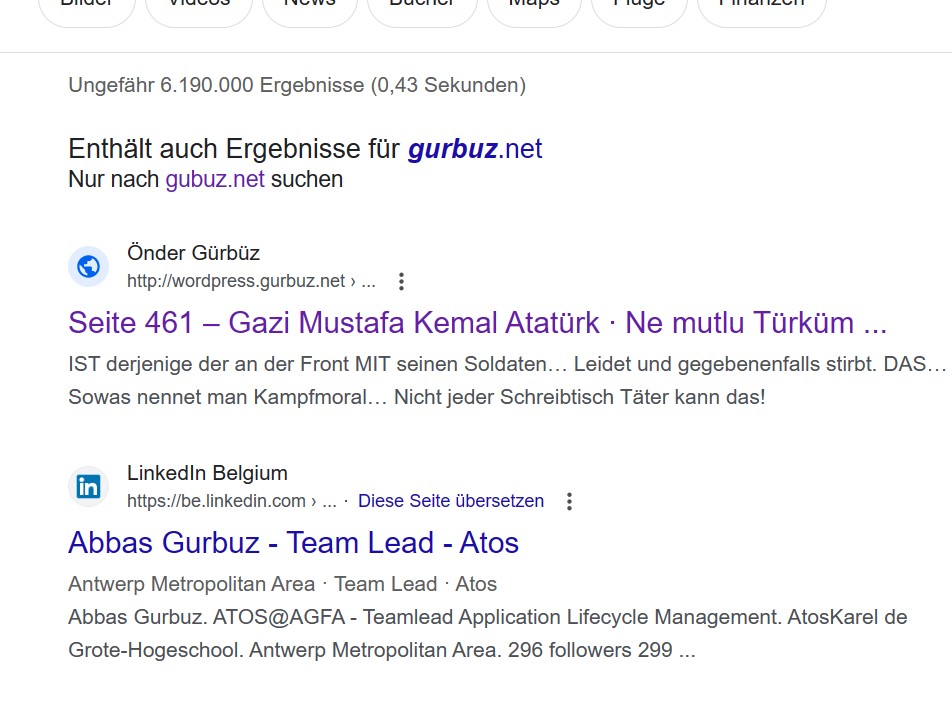Click Diese Seite übersetzen link
Viewport: 952px width, 706px height.
point(451,501)
